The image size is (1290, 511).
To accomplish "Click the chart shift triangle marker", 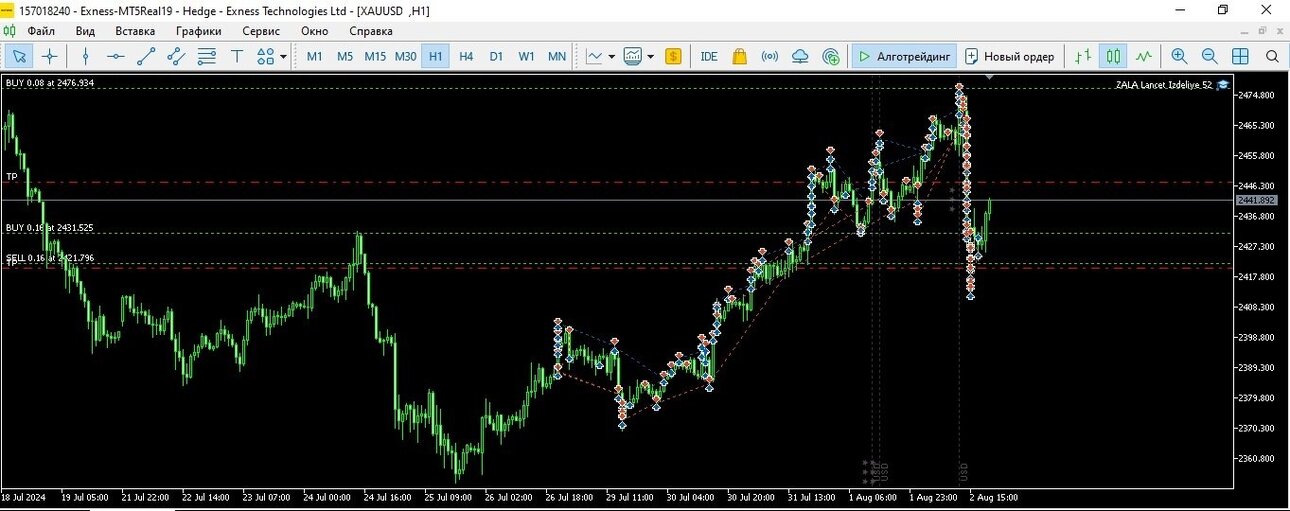I will pyautogui.click(x=989, y=77).
